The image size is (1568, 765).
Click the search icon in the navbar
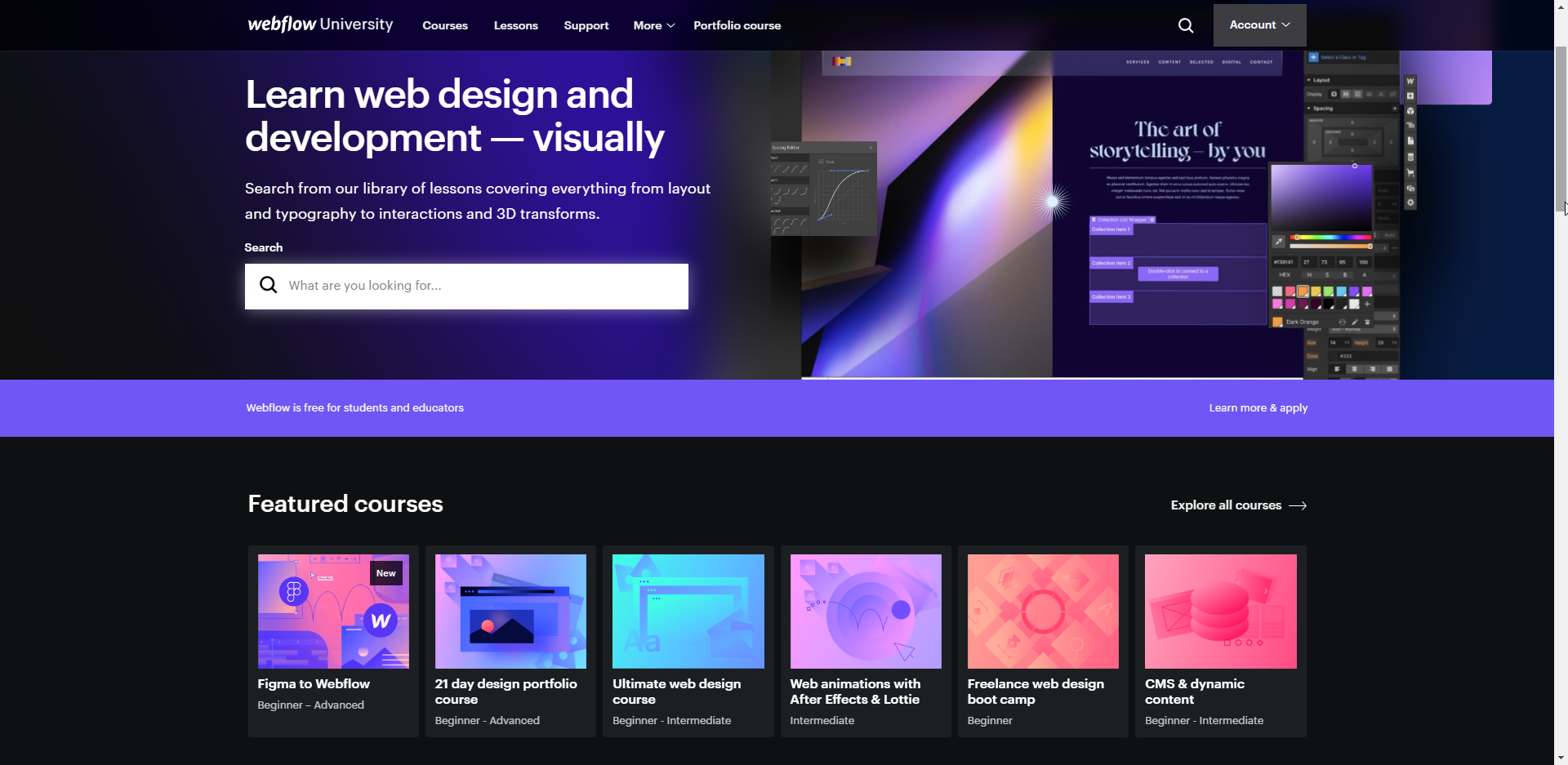click(1186, 25)
